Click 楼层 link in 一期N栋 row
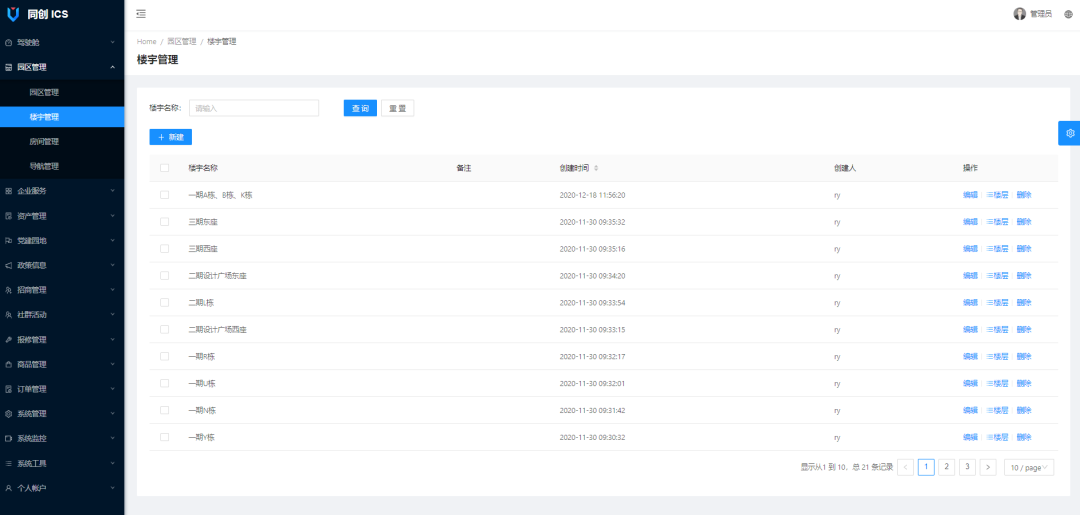The width and height of the screenshot is (1080, 515). pos(997,410)
